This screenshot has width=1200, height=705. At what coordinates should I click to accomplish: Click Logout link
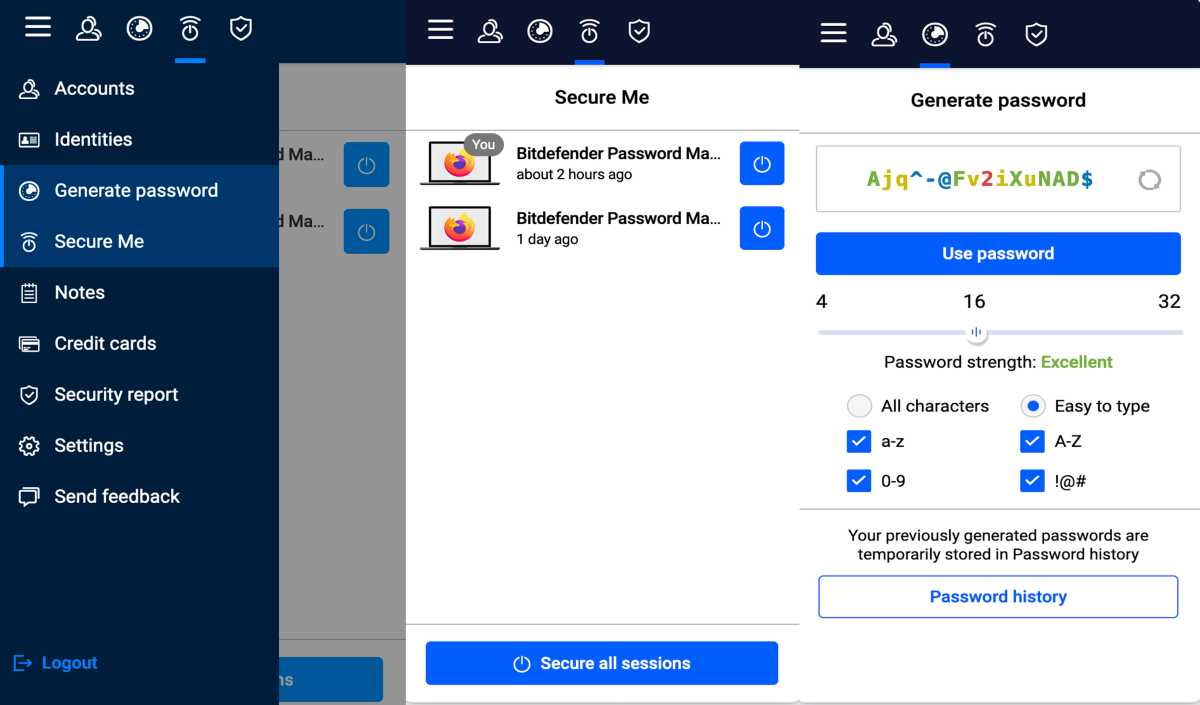pyautogui.click(x=55, y=662)
